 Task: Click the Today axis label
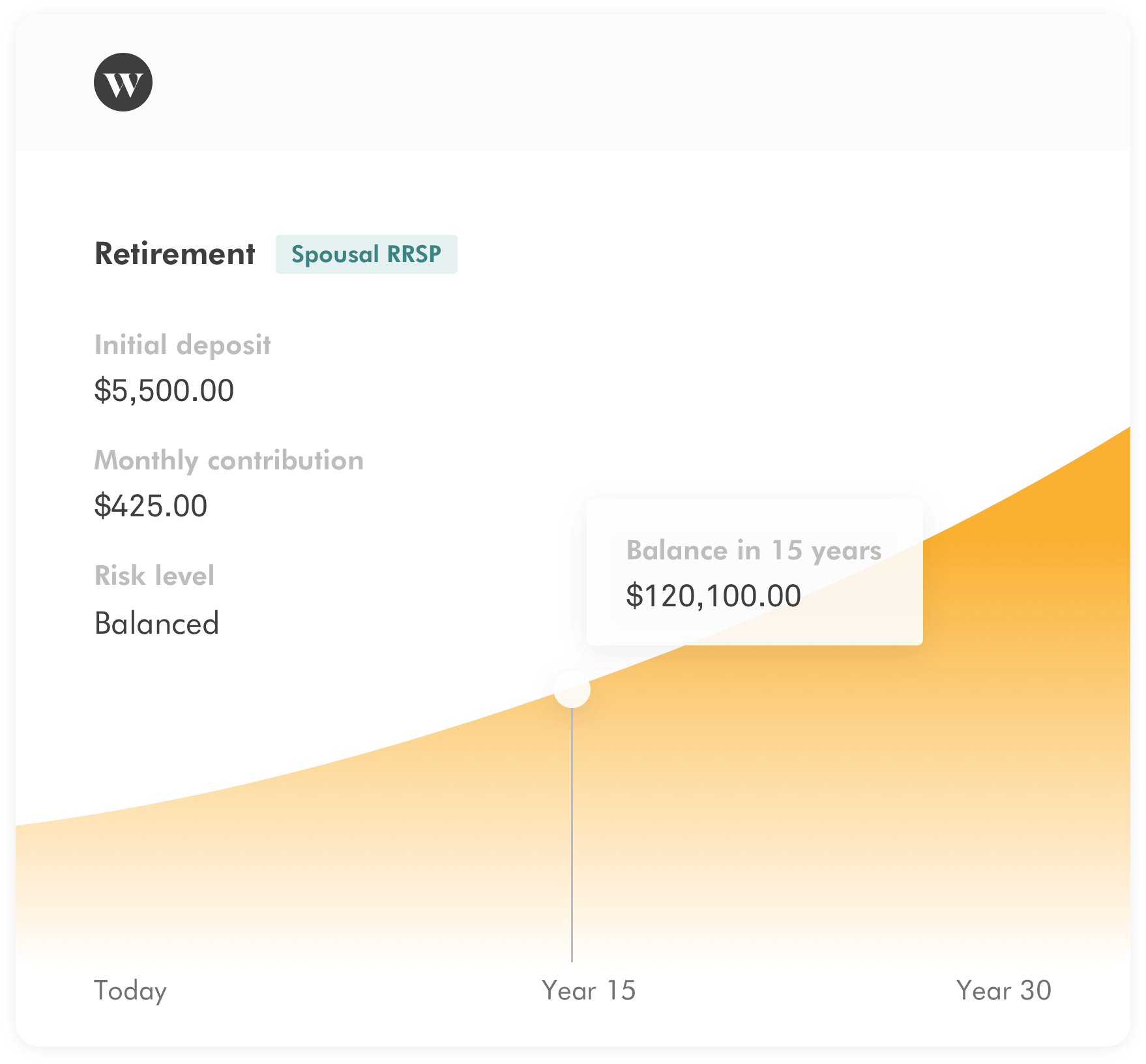pos(130,990)
